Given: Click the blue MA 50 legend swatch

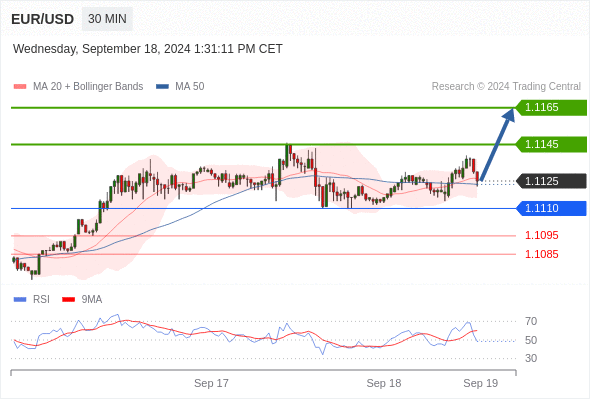Looking at the screenshot, I should 162,87.
